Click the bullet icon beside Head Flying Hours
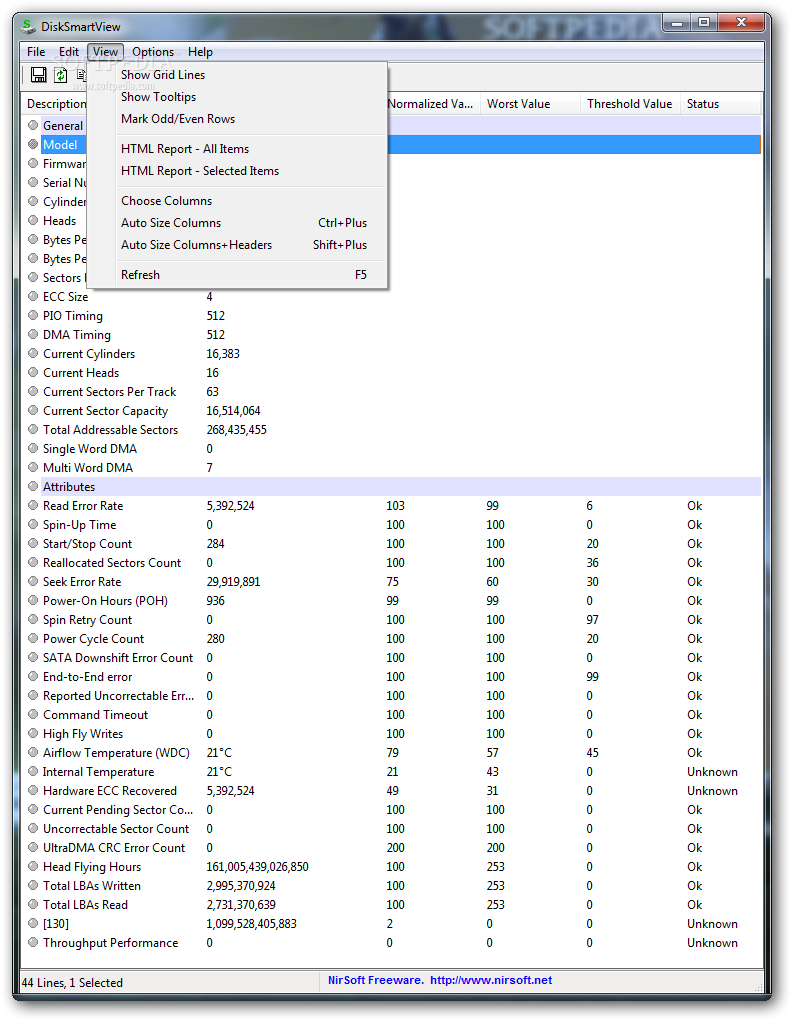 point(33,866)
